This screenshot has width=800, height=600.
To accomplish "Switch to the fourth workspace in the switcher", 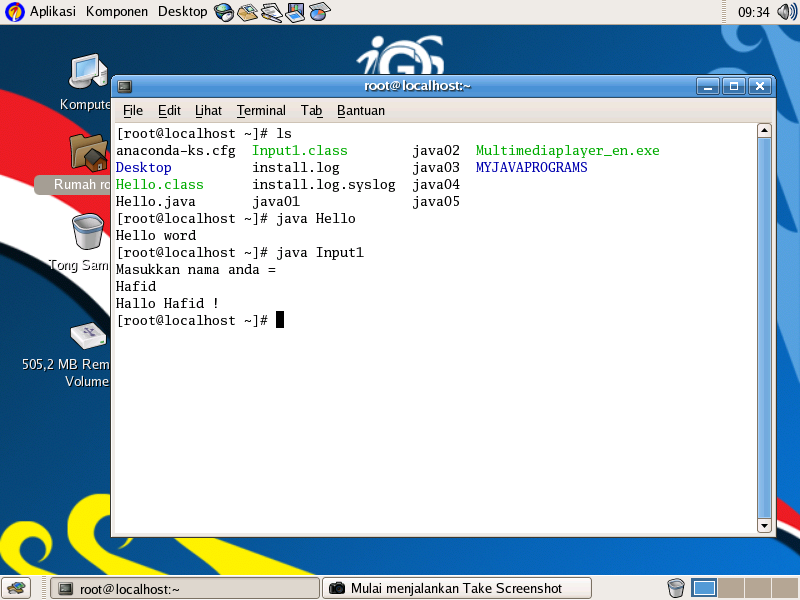I will pyautogui.click(x=785, y=588).
